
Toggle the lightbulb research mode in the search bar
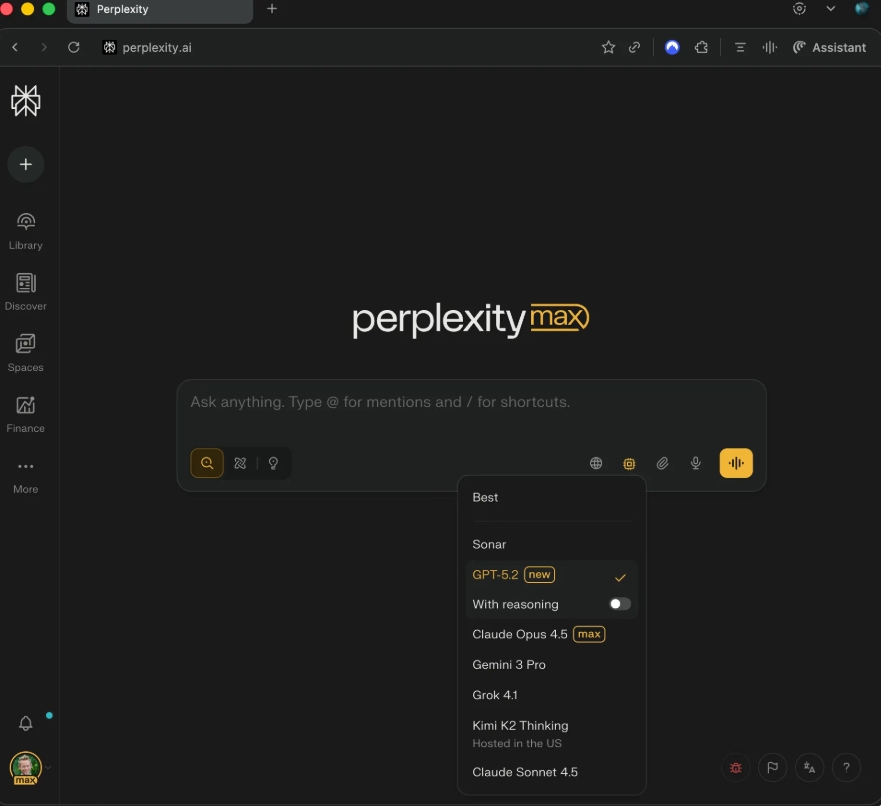point(272,463)
